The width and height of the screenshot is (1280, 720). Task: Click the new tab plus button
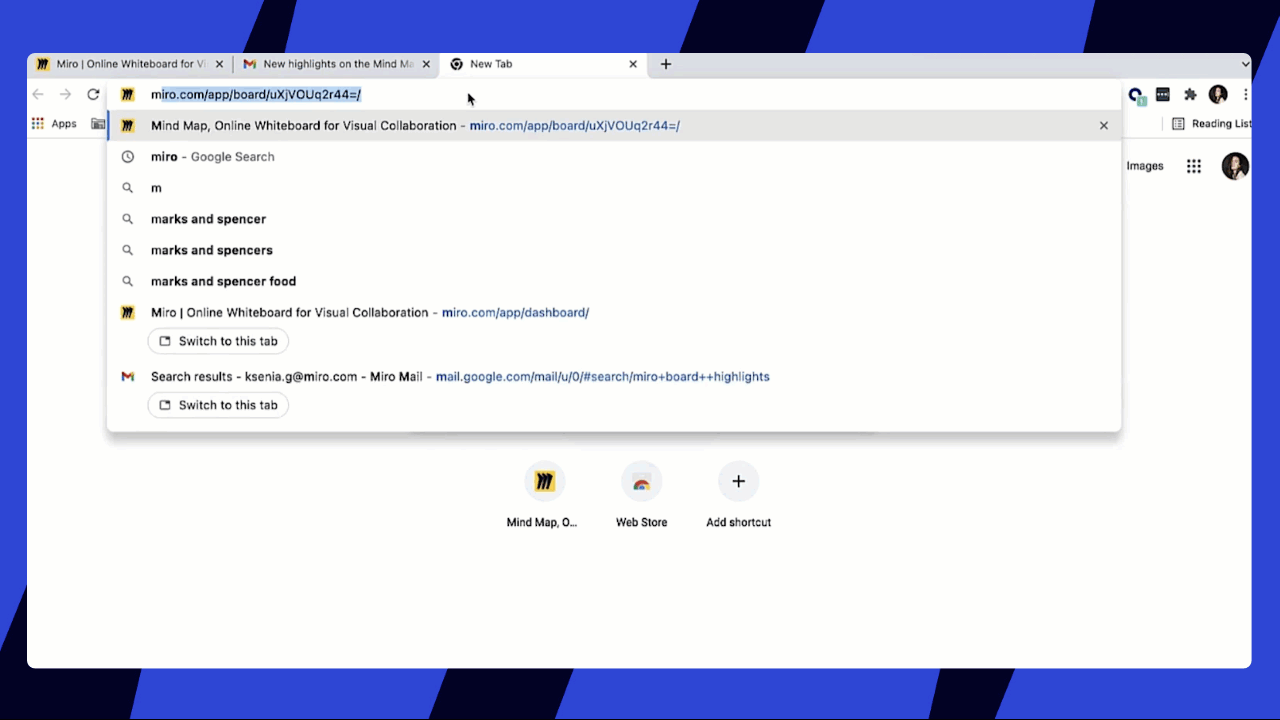coord(666,64)
